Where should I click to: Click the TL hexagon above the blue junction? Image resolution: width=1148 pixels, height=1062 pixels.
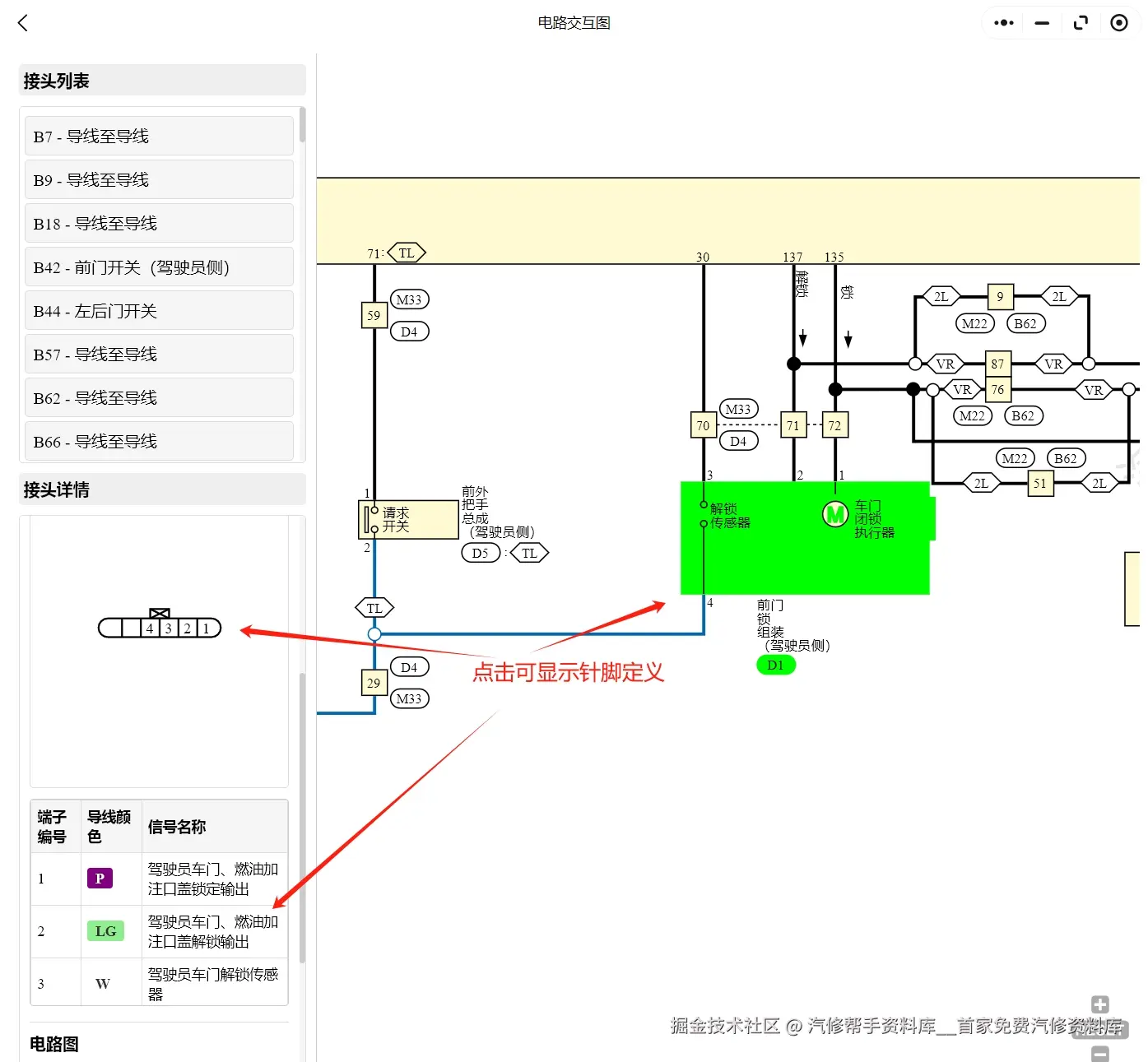click(x=374, y=608)
